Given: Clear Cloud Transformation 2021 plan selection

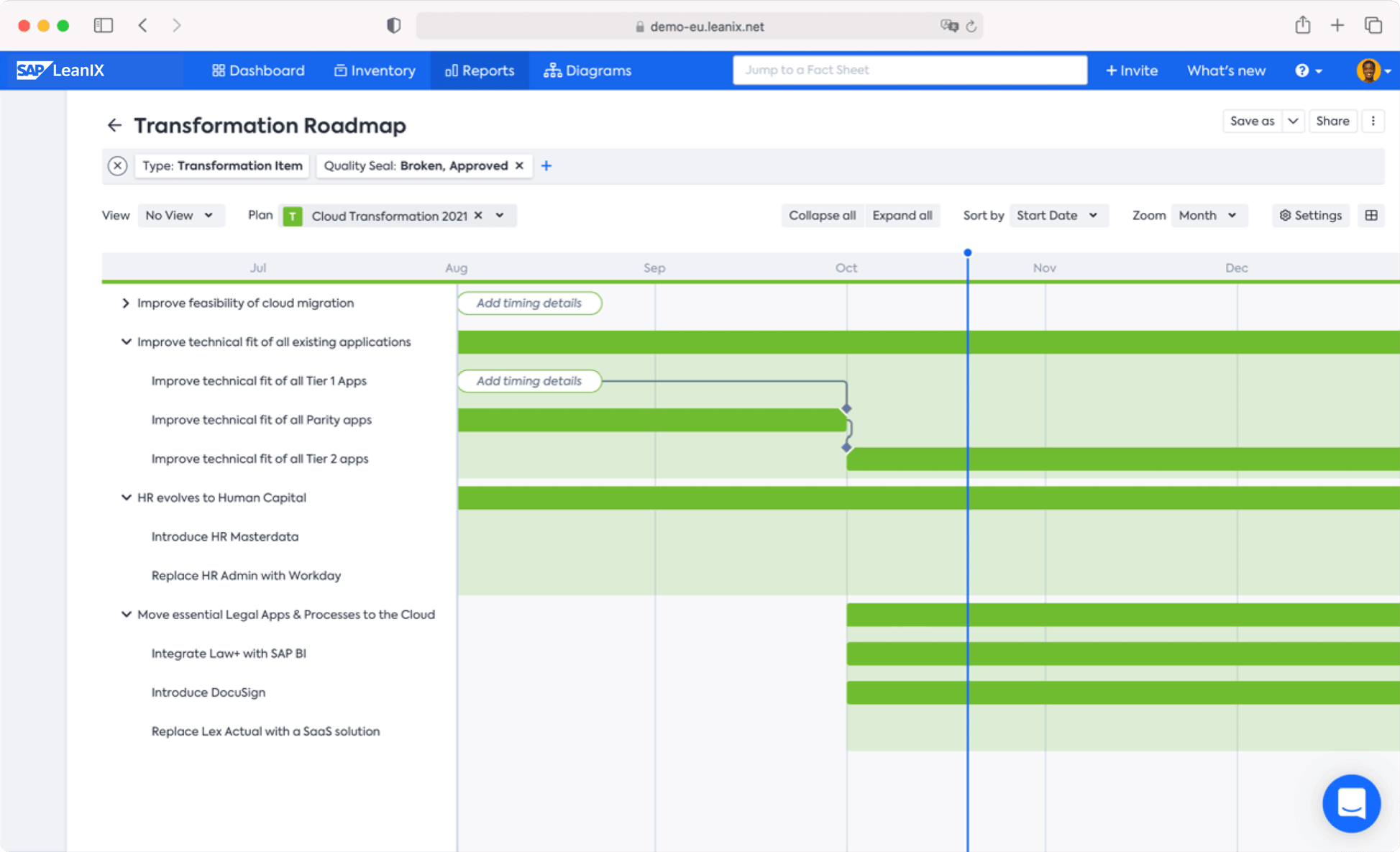Looking at the screenshot, I should click(478, 216).
